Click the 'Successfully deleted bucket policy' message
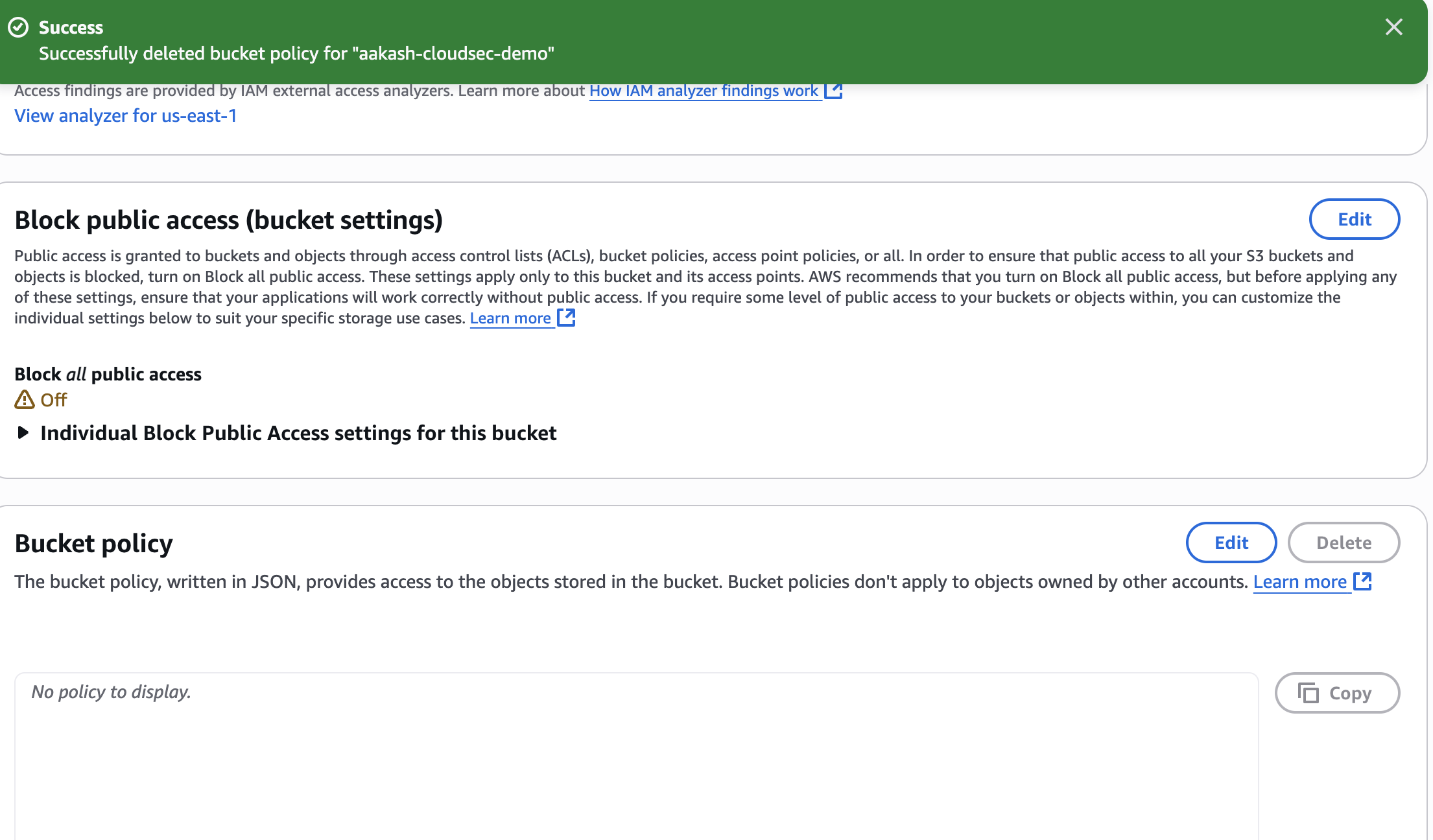 296,53
